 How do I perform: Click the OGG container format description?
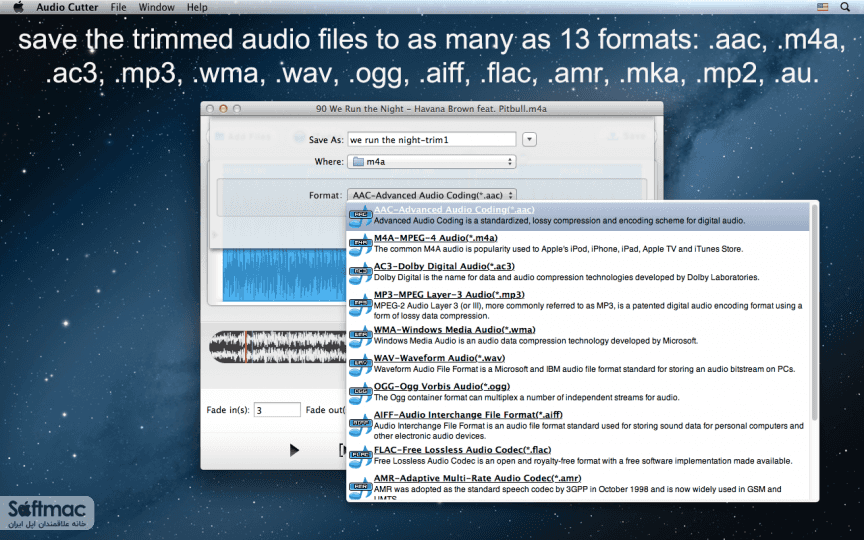(x=526, y=397)
